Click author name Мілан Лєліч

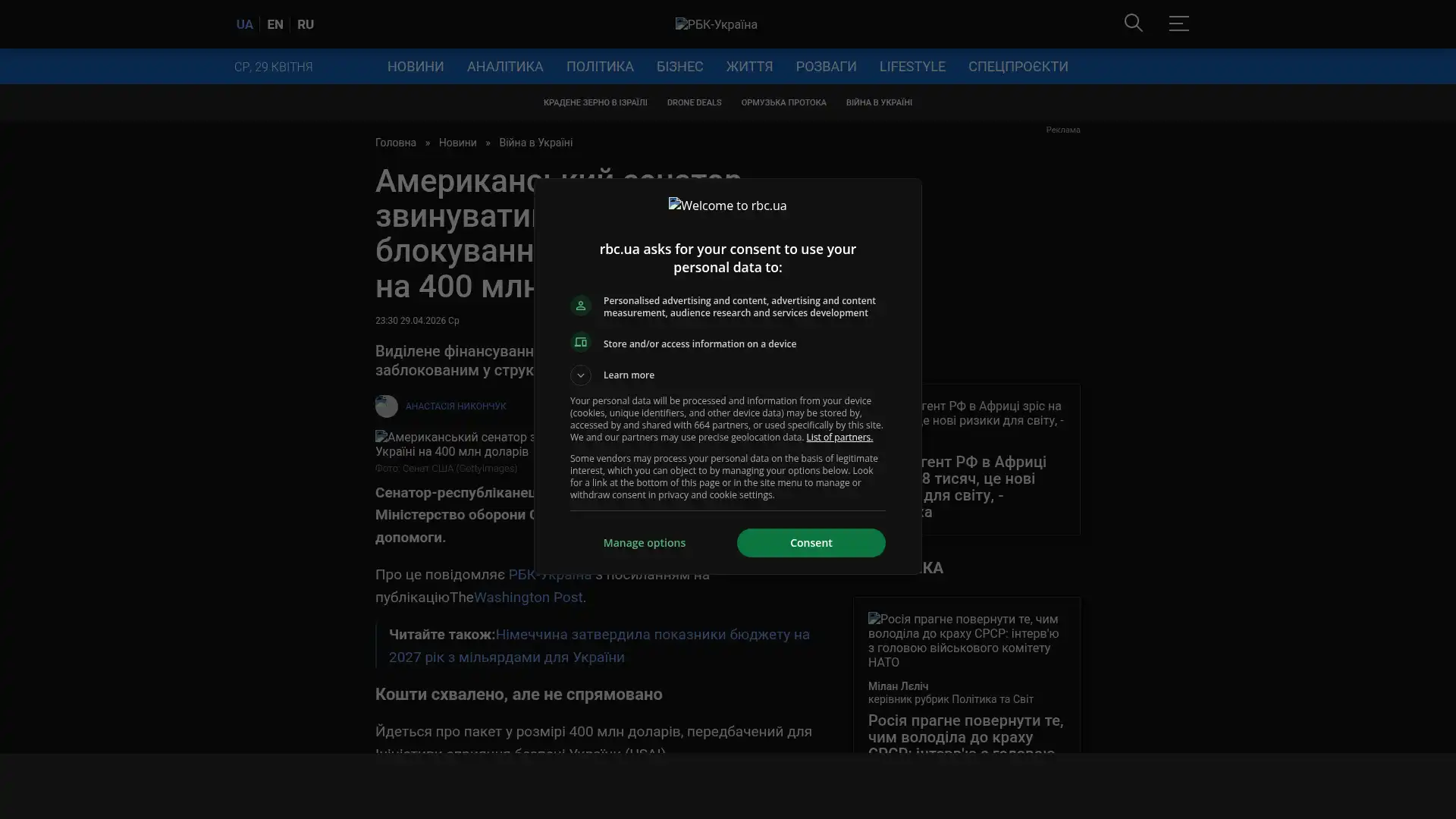click(x=898, y=686)
